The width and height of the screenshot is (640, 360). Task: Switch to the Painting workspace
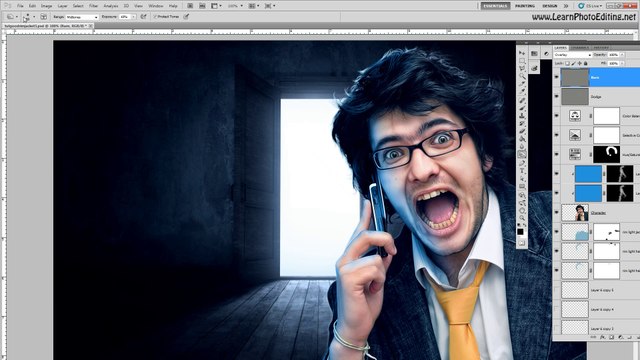(x=525, y=6)
